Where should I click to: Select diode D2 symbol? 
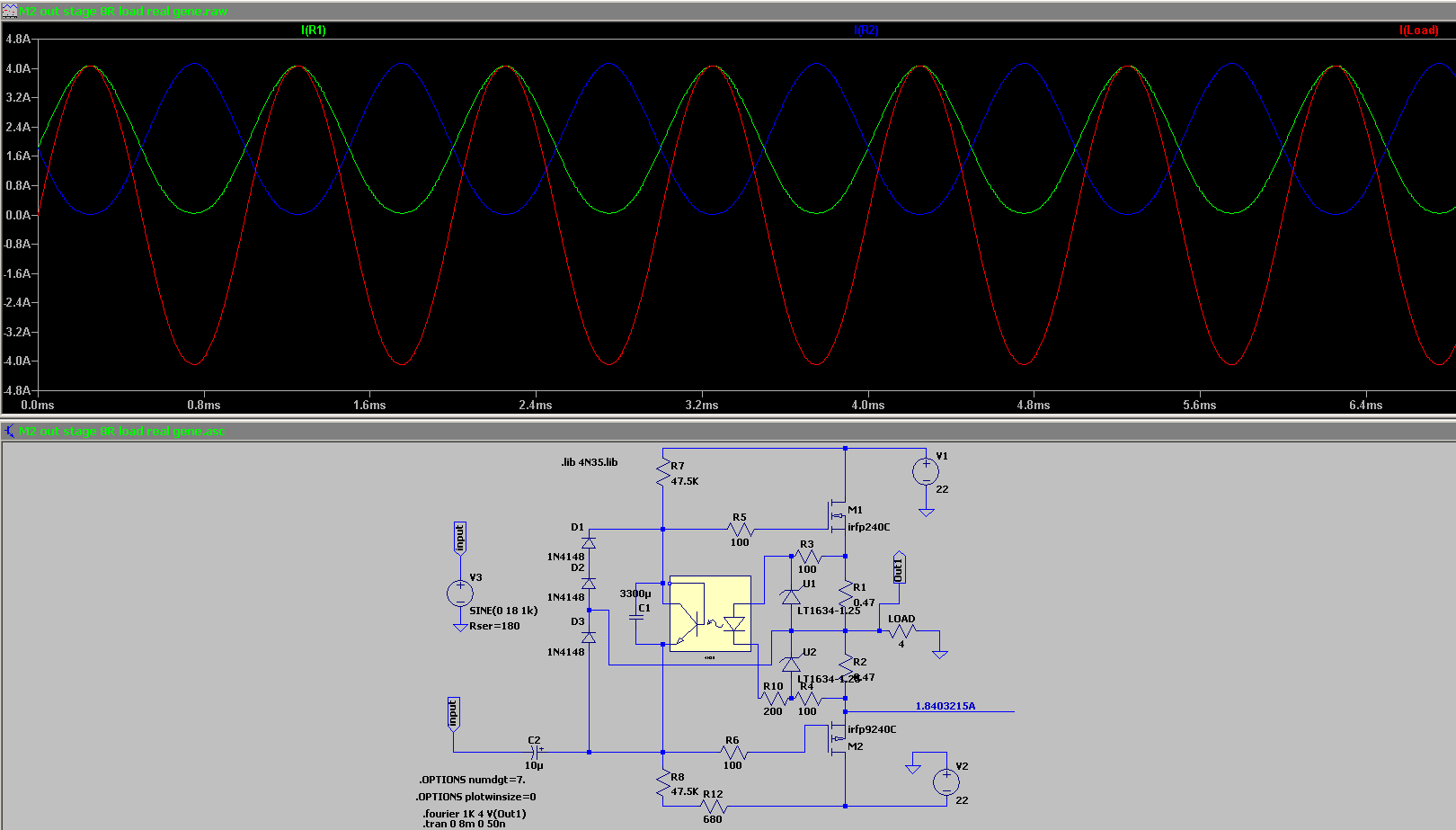click(589, 584)
